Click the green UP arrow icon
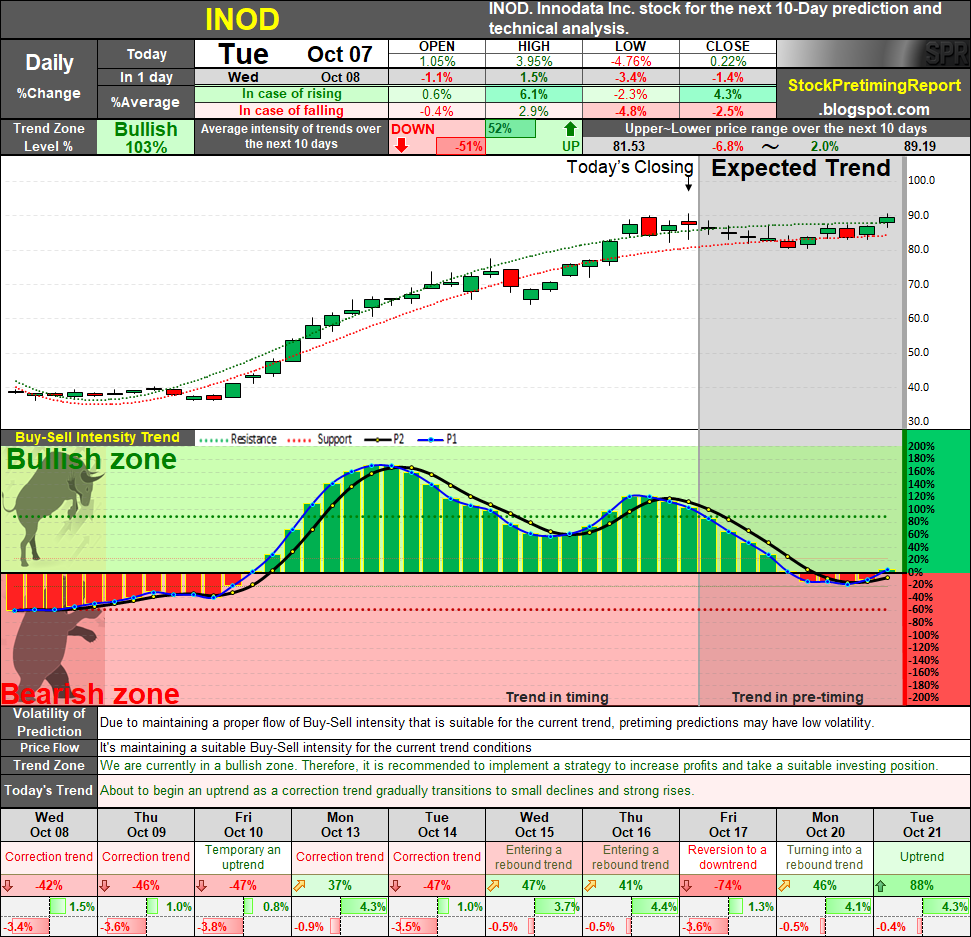Screen dimensions: 971x937 (570, 129)
